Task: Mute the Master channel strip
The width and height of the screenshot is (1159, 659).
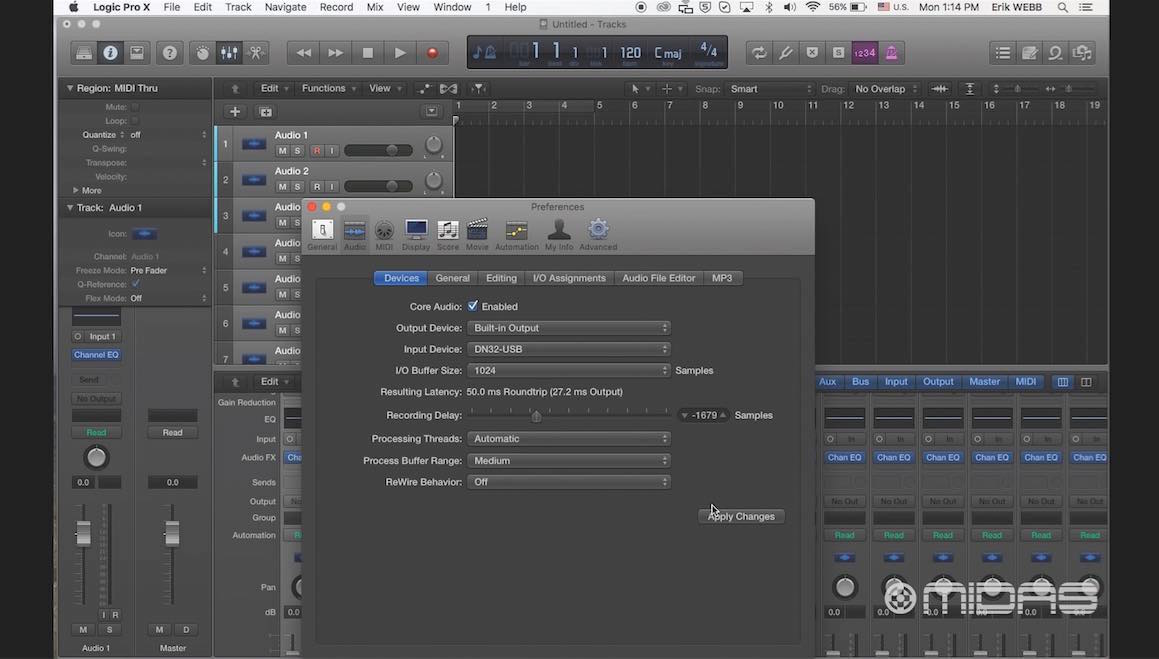Action: [x=160, y=629]
